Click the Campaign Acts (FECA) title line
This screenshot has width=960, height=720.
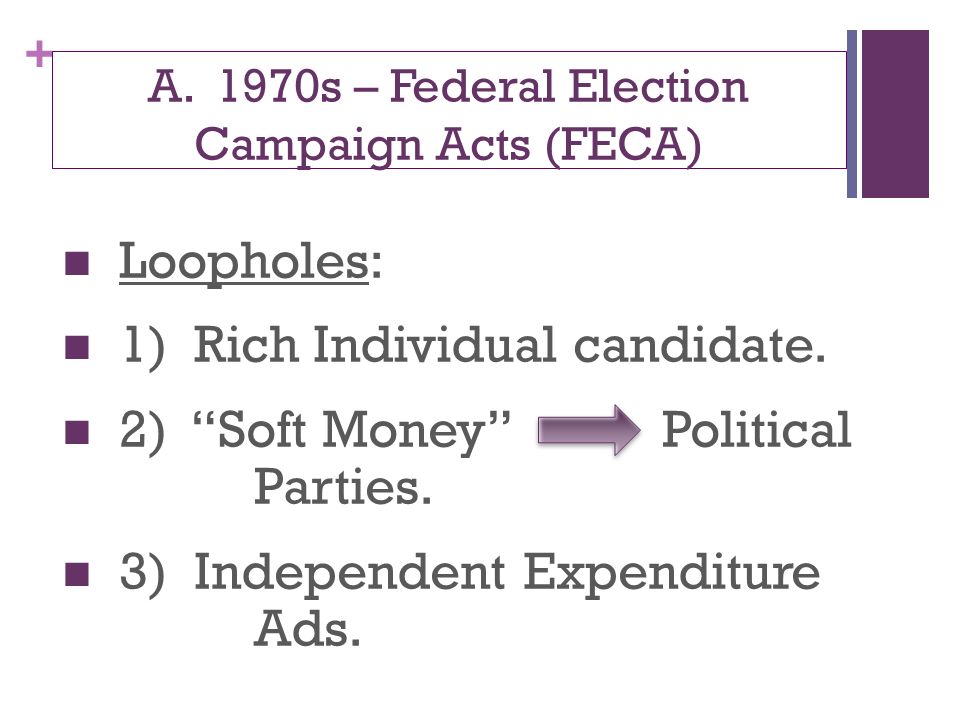click(x=448, y=144)
